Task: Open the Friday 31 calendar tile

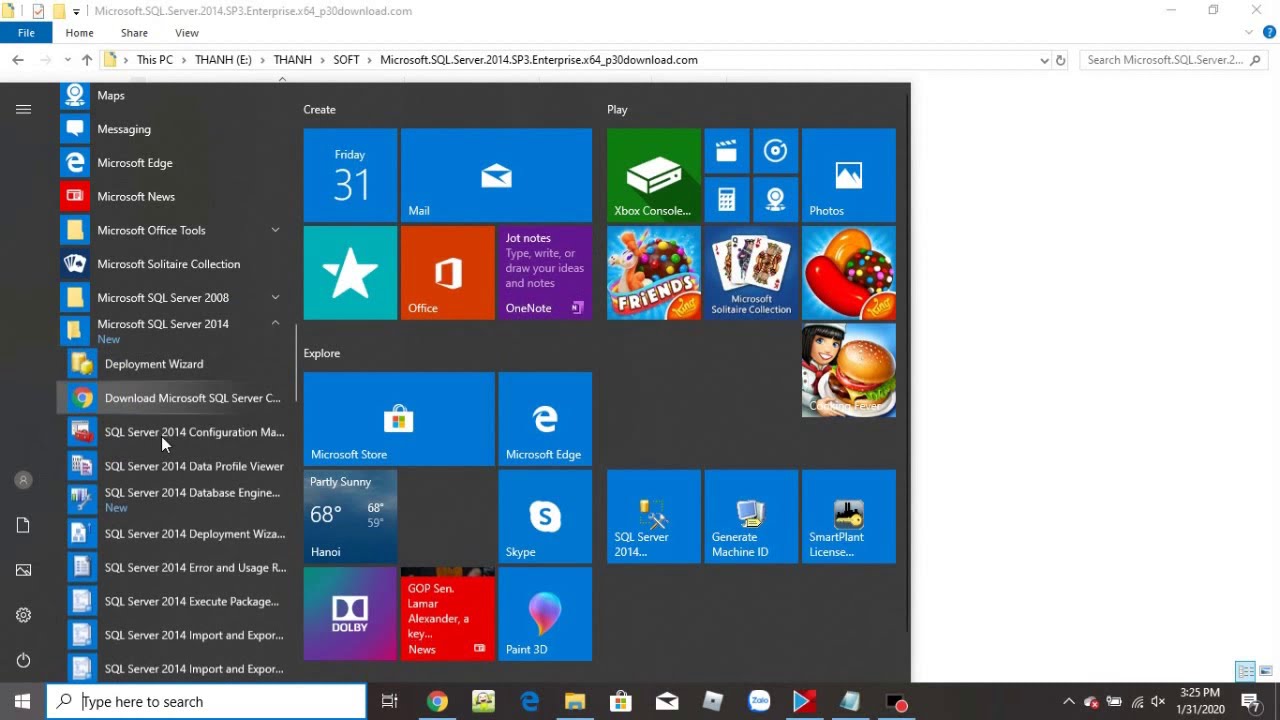Action: [x=350, y=175]
